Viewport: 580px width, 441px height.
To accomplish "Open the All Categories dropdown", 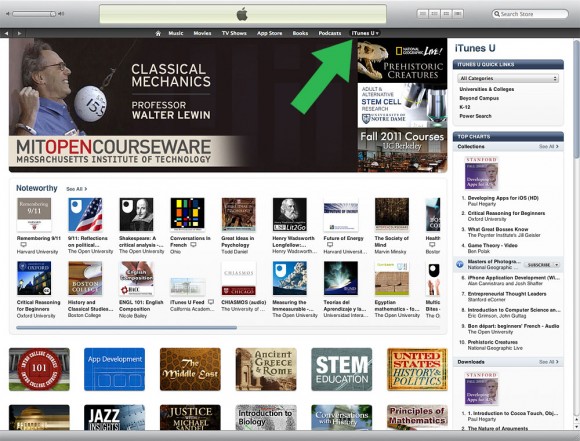I will pos(508,78).
